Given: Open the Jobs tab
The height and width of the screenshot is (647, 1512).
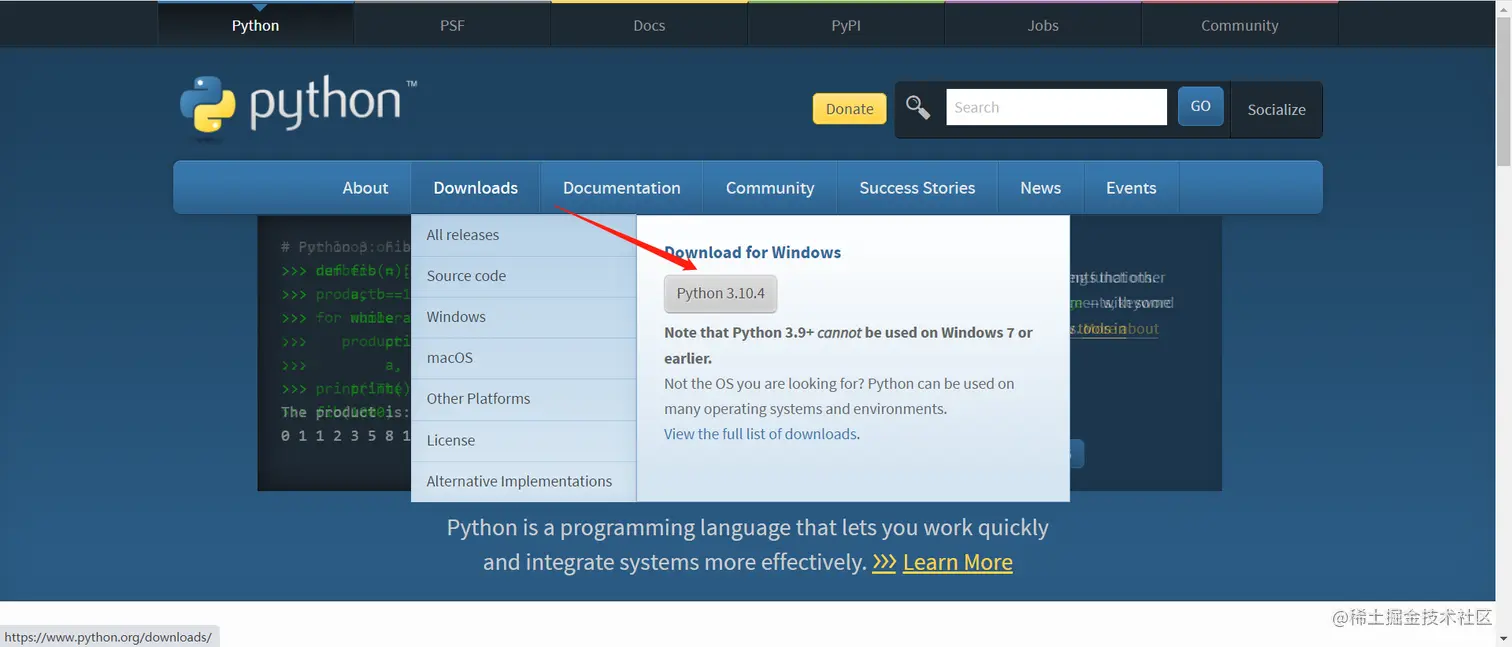Looking at the screenshot, I should (1043, 25).
